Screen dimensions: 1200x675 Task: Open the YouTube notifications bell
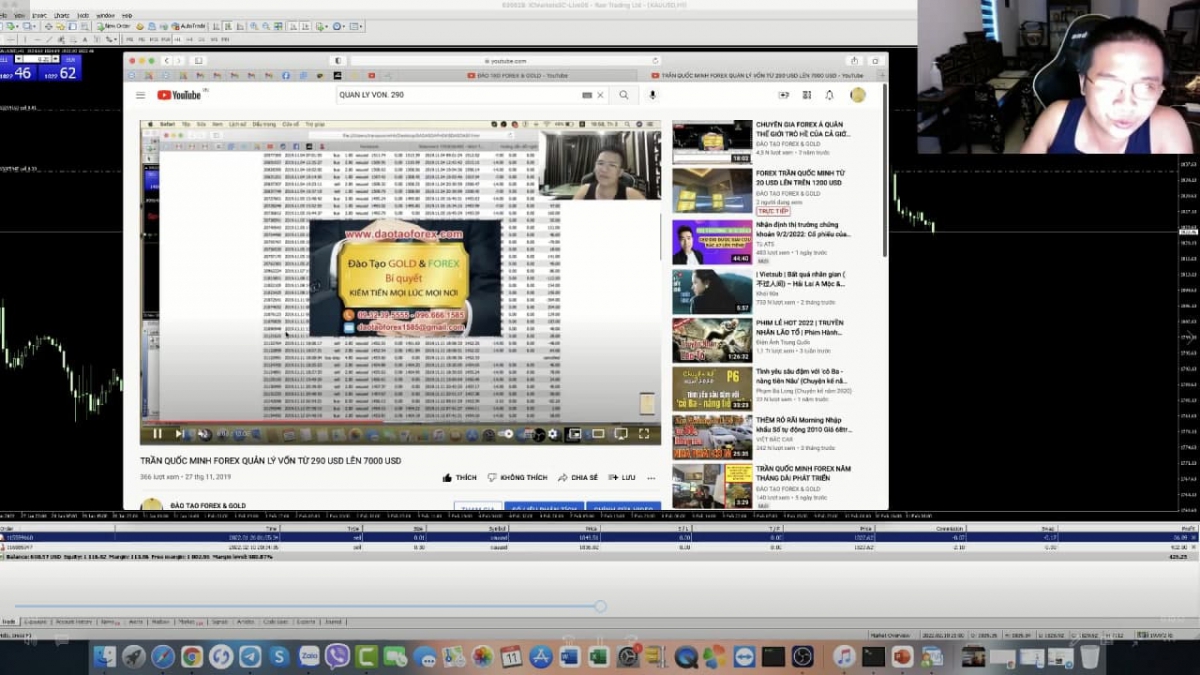[829, 95]
